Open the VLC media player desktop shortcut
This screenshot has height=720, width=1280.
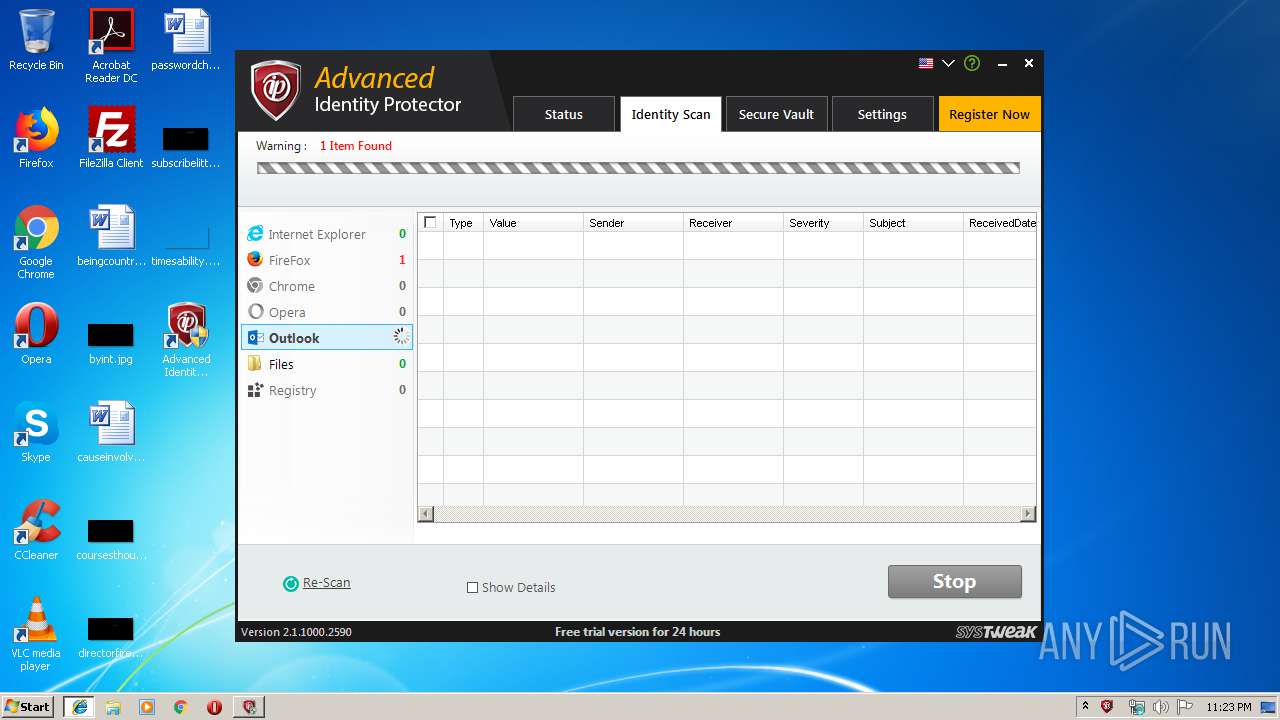click(x=36, y=634)
